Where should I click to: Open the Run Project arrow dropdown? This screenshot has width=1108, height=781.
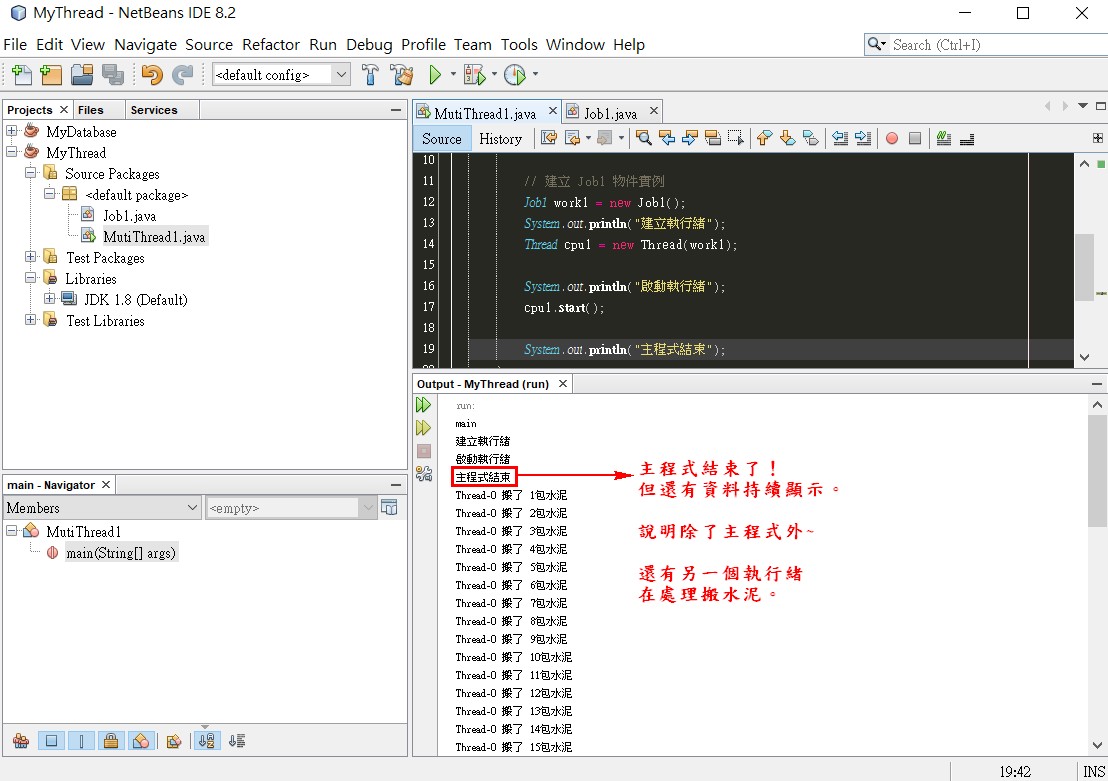(x=453, y=74)
